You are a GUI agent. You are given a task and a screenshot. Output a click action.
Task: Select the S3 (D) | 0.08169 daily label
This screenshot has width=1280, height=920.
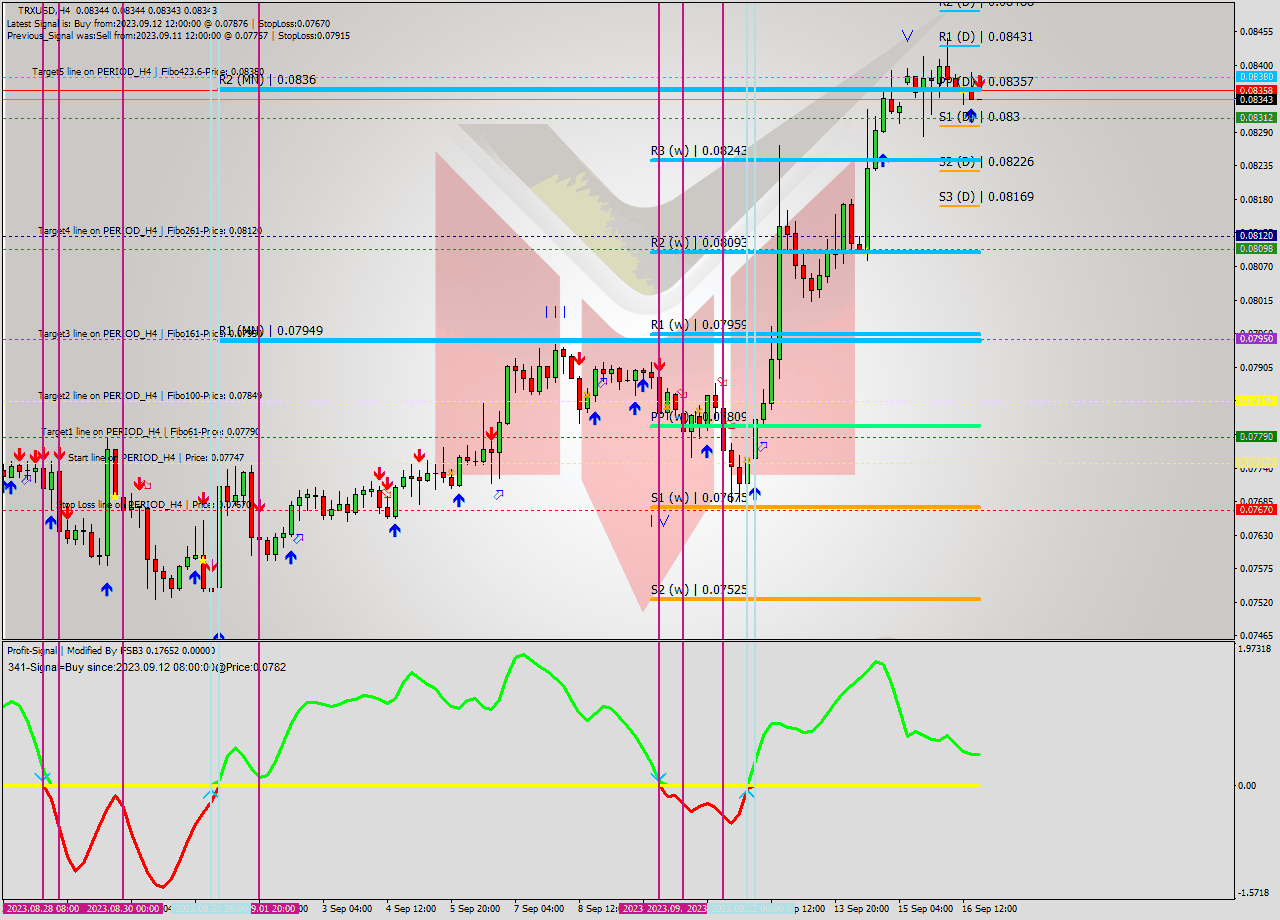tap(986, 197)
